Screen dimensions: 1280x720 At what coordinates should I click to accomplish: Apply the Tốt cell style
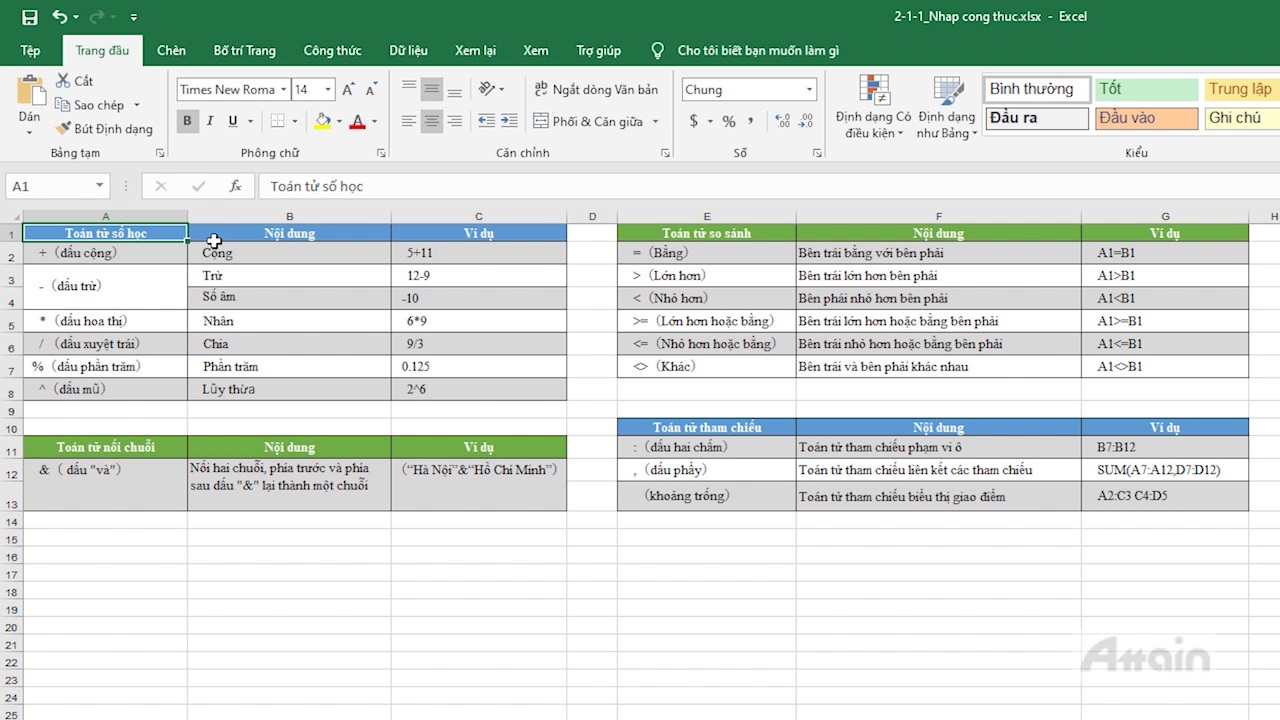tap(1145, 89)
